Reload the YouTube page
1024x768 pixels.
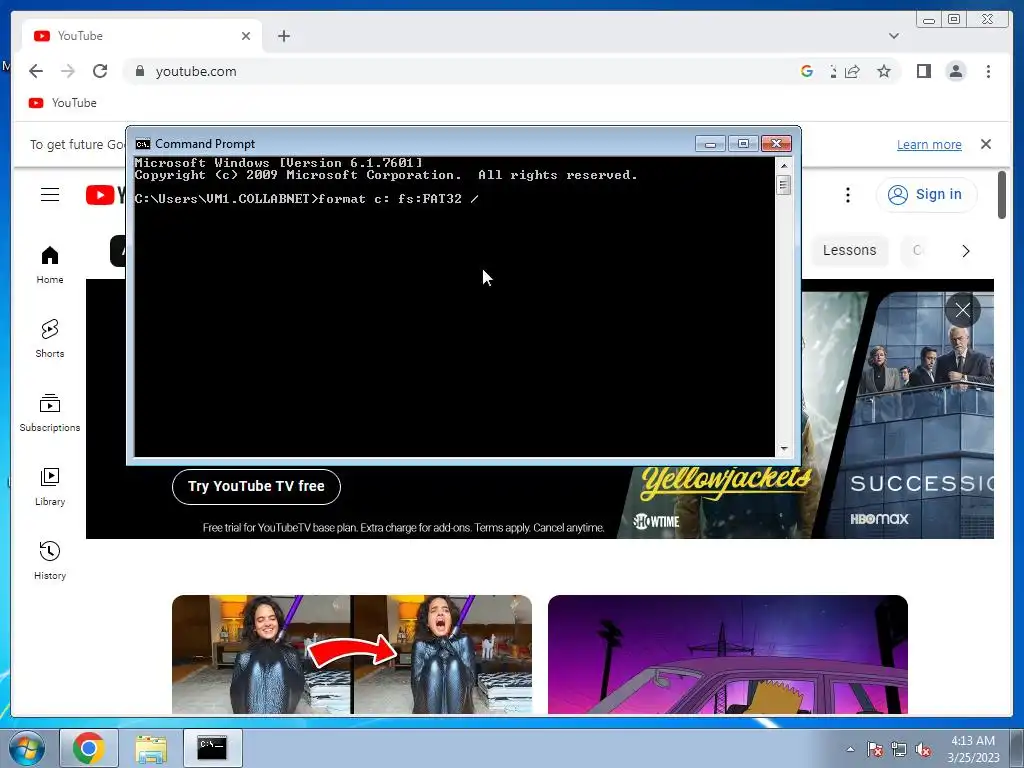point(100,71)
